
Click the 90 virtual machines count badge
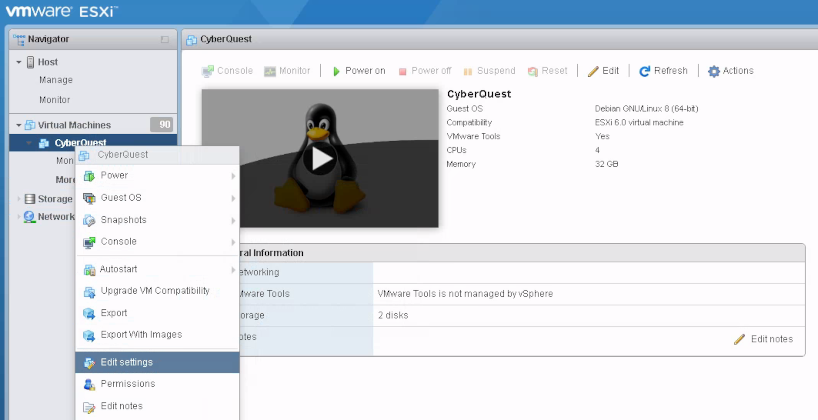point(161,125)
